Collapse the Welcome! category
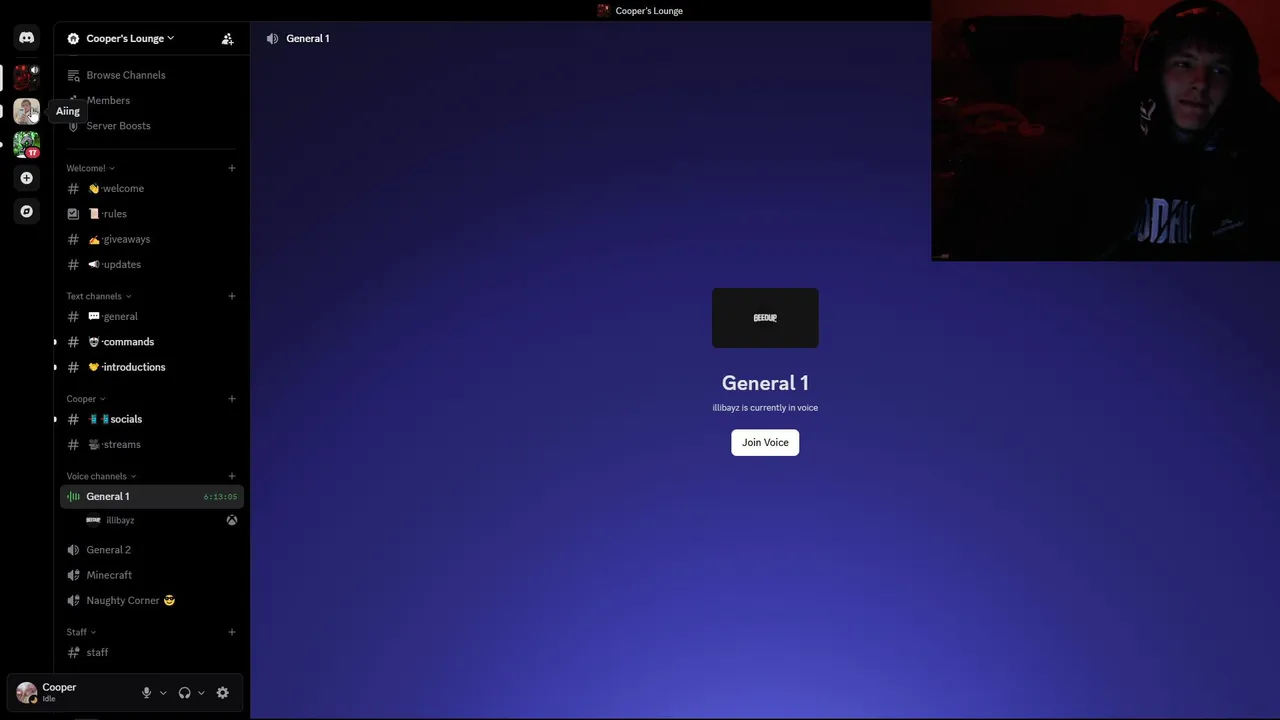The image size is (1280, 720). pos(91,168)
